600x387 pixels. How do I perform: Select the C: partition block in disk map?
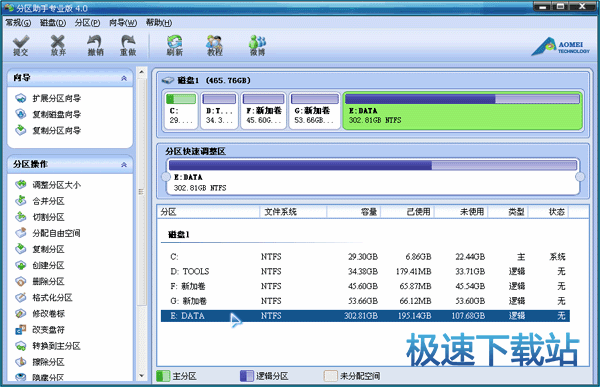pyautogui.click(x=181, y=110)
